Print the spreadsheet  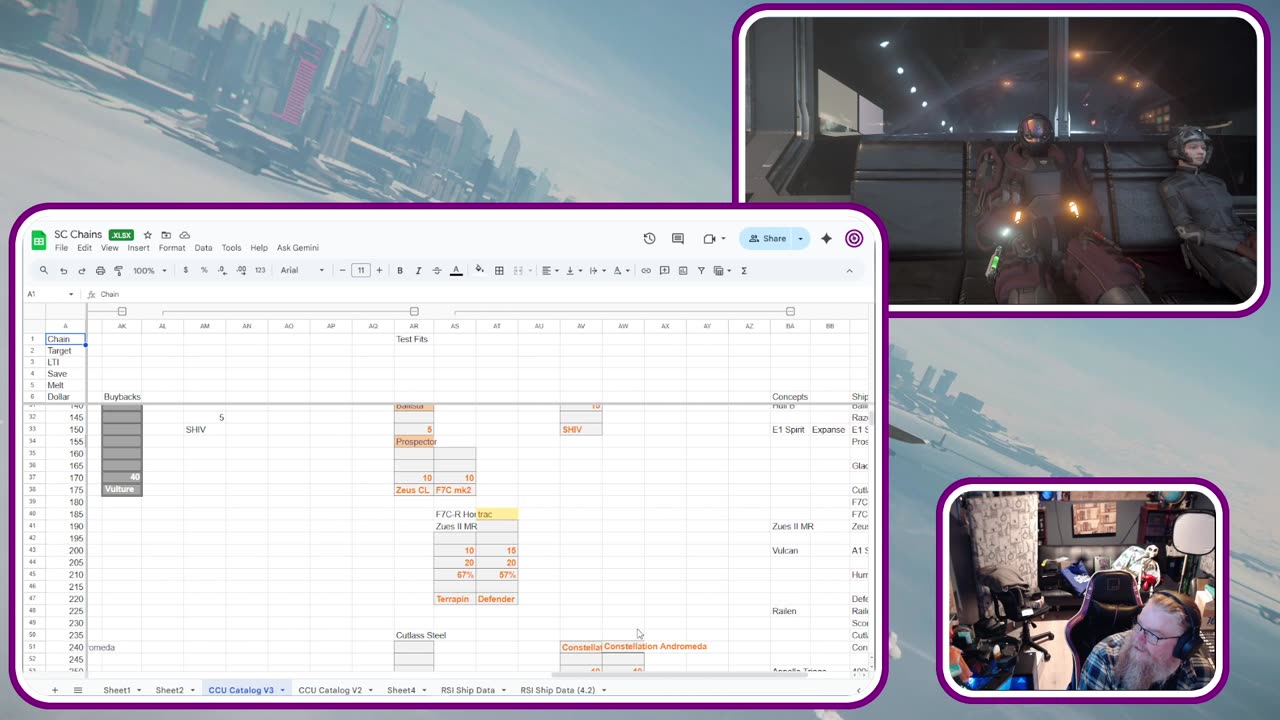point(100,271)
